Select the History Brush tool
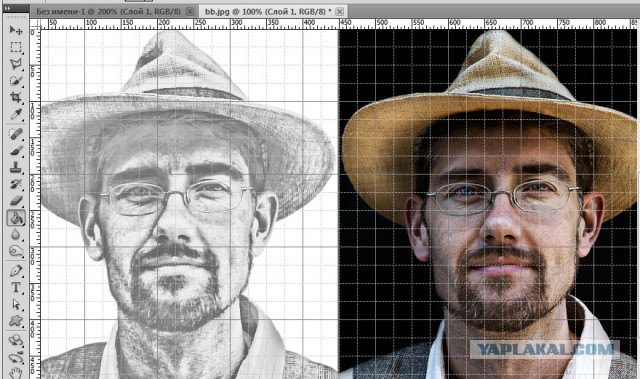 tap(16, 184)
